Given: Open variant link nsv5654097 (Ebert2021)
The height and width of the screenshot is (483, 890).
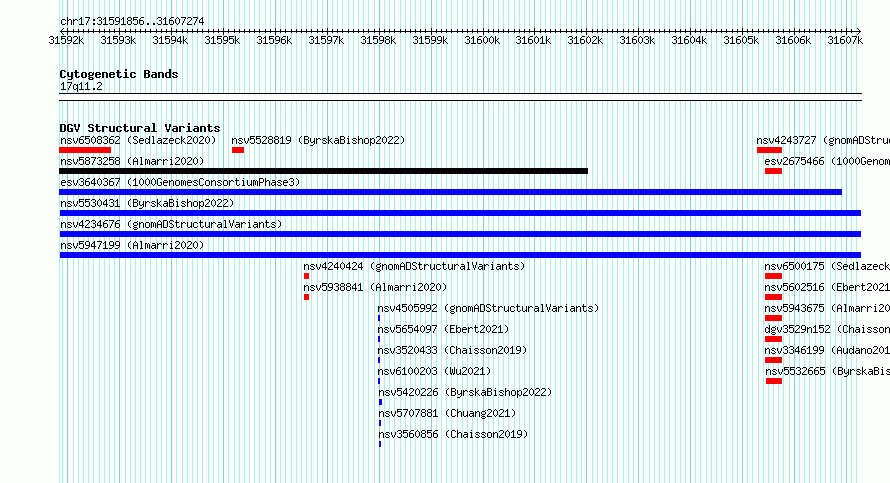Looking at the screenshot, I should (444, 329).
